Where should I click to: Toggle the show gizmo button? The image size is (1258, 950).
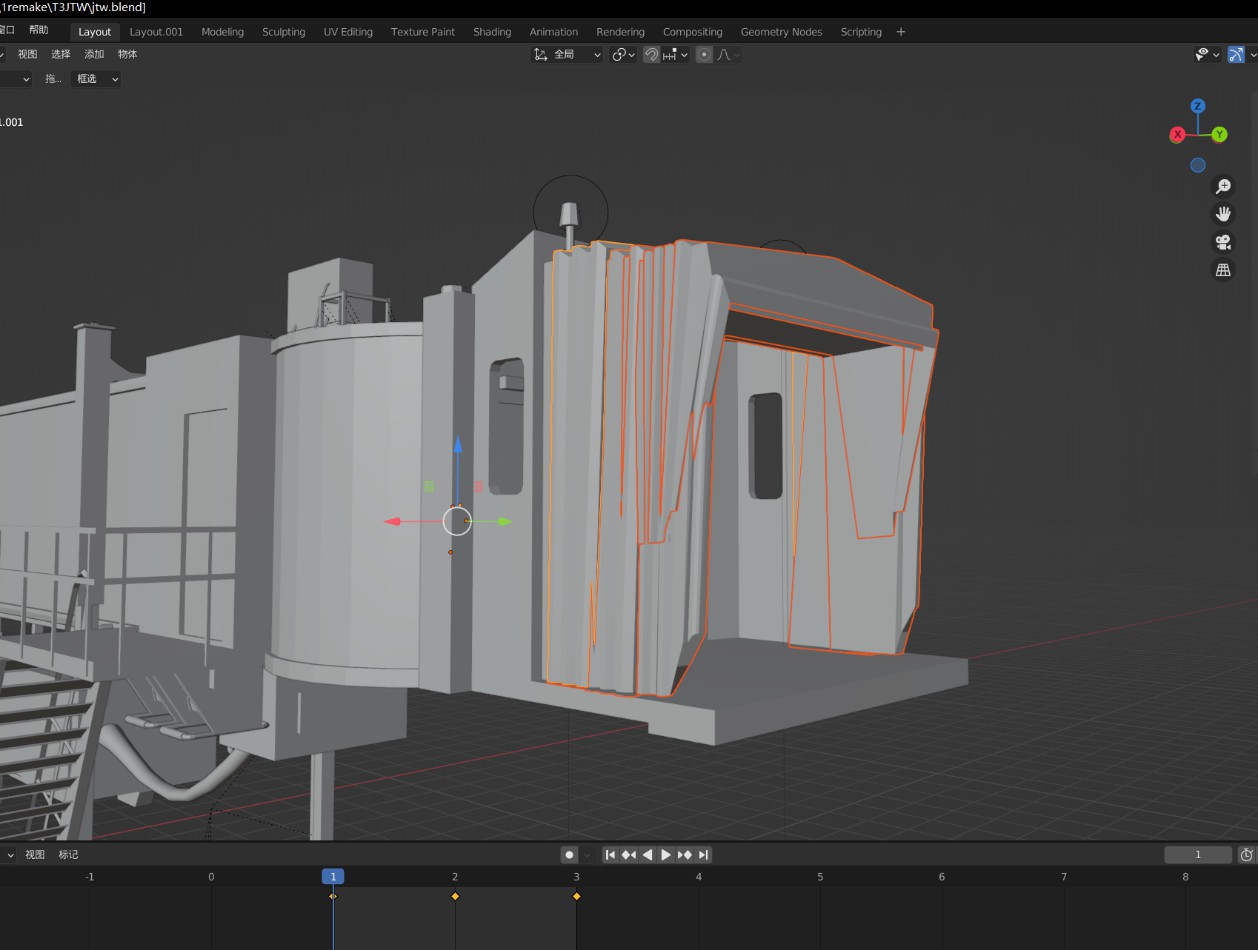point(1237,55)
